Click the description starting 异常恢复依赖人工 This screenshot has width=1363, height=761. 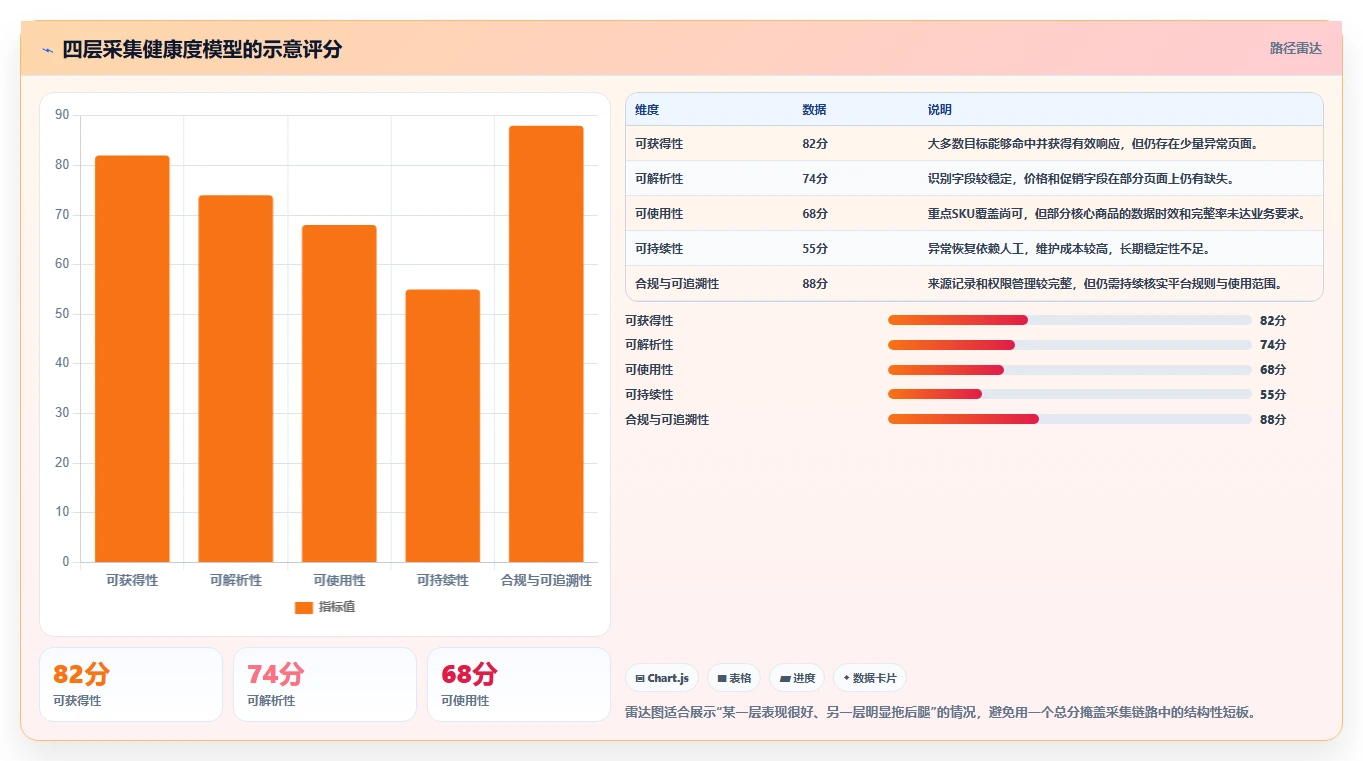coord(1070,249)
